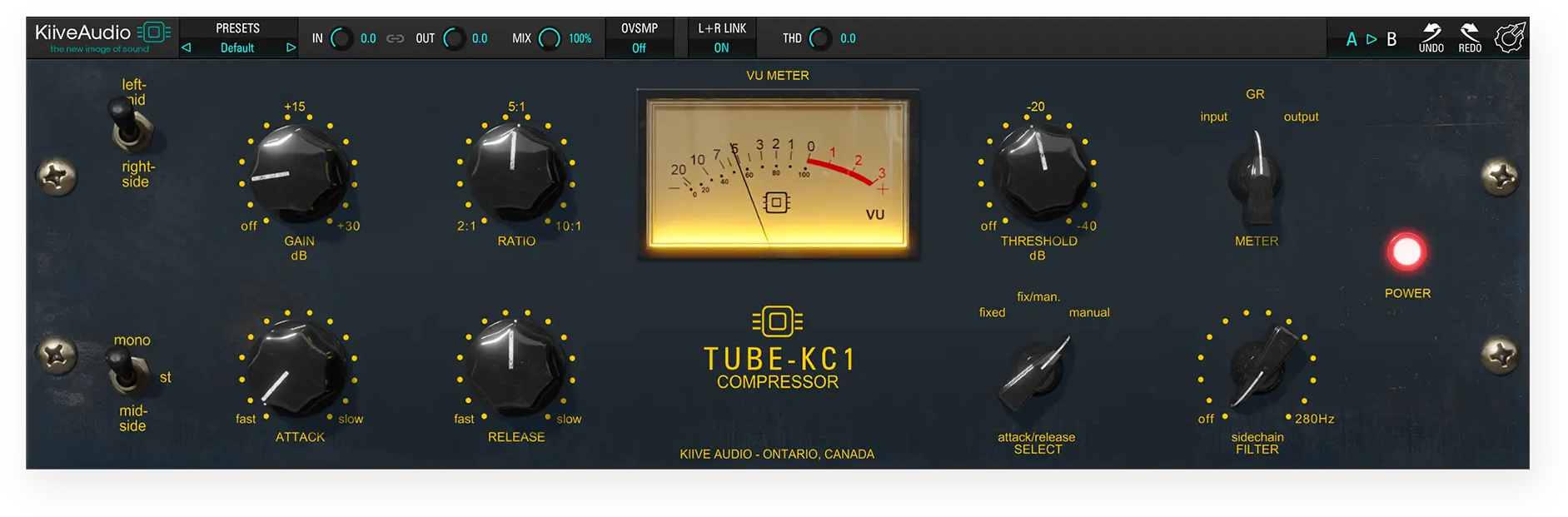
Task: Click the OUT output level knob
Action: tap(454, 38)
